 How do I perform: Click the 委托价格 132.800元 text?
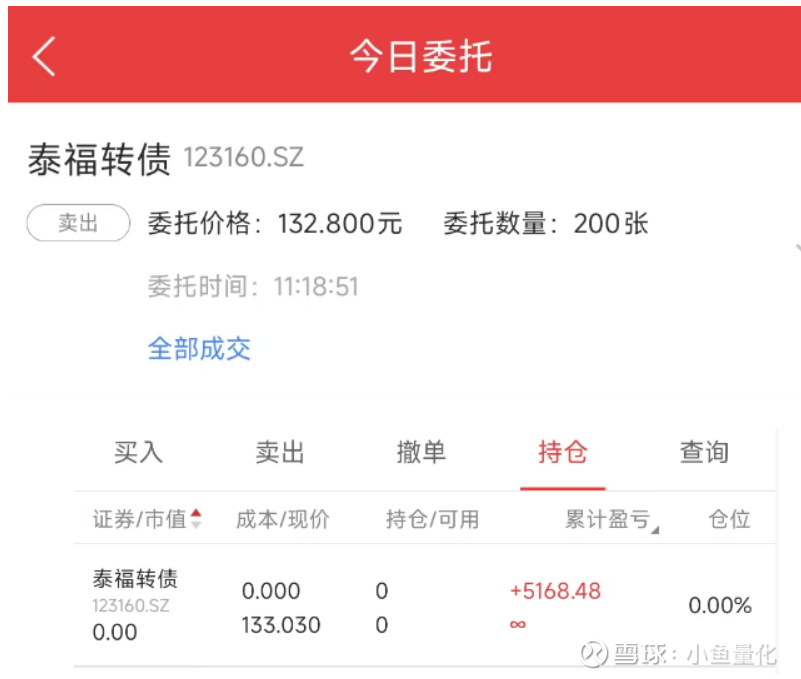click(x=275, y=223)
